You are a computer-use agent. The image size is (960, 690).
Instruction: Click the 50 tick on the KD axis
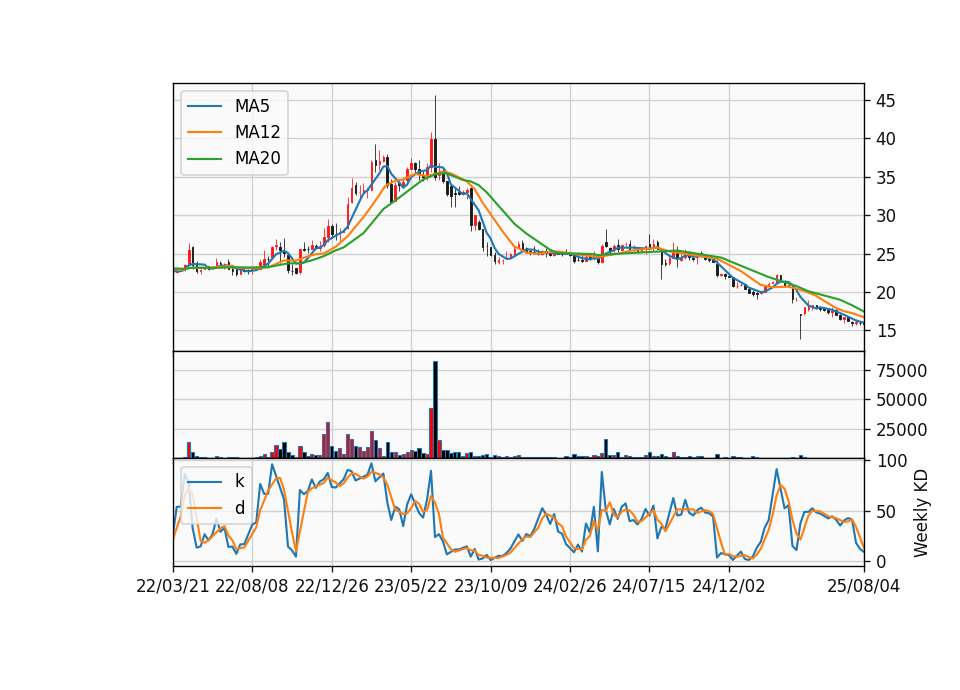pos(885,512)
